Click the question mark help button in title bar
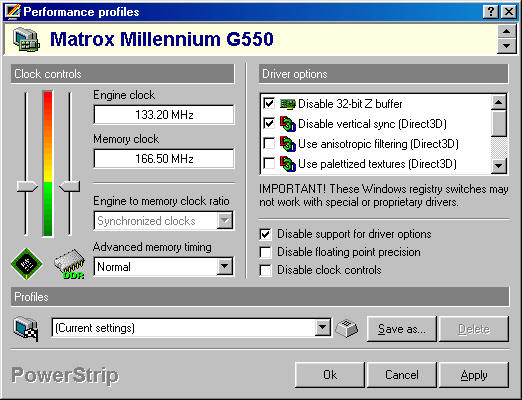Viewport: 522px width, 400px height. click(491, 12)
